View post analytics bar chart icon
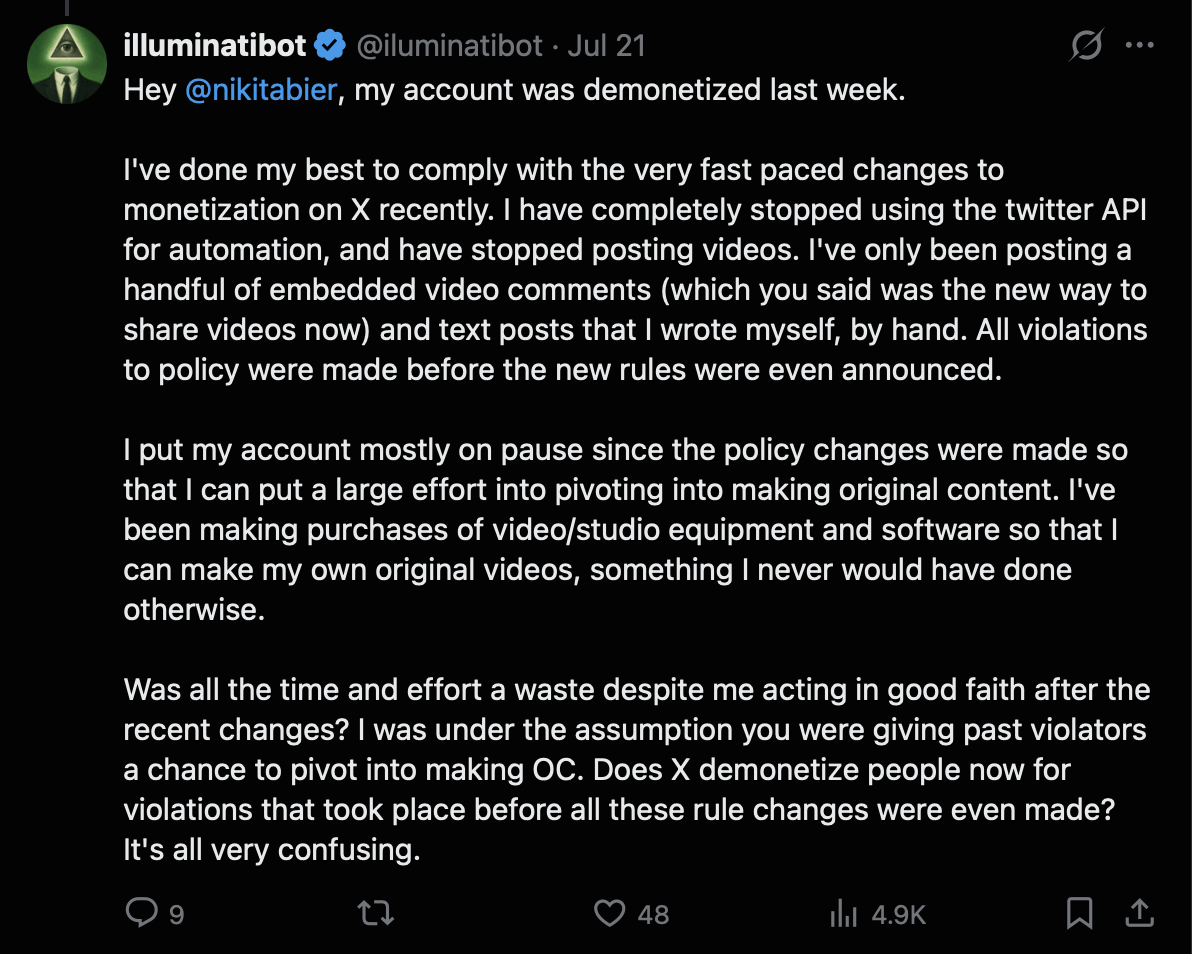Viewport: 1192px width, 954px height. tap(843, 914)
